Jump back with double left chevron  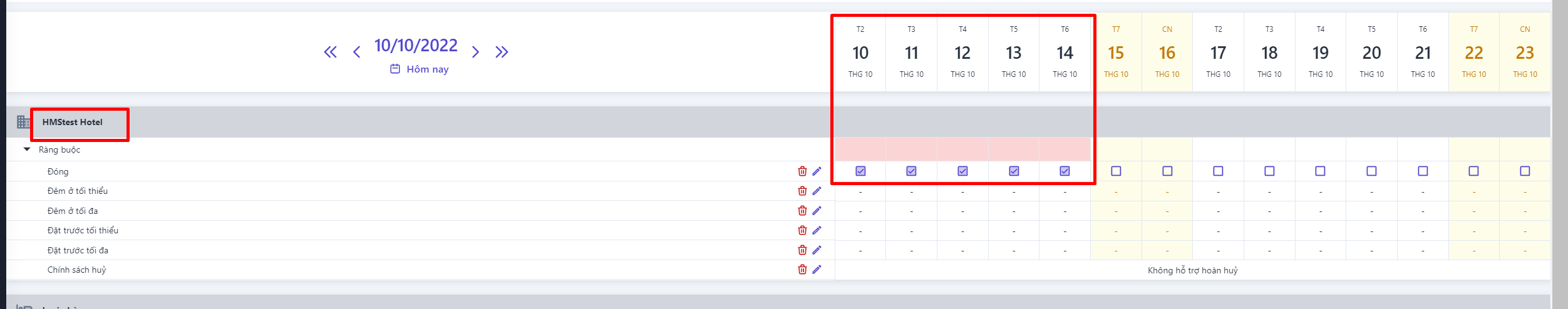(330, 52)
